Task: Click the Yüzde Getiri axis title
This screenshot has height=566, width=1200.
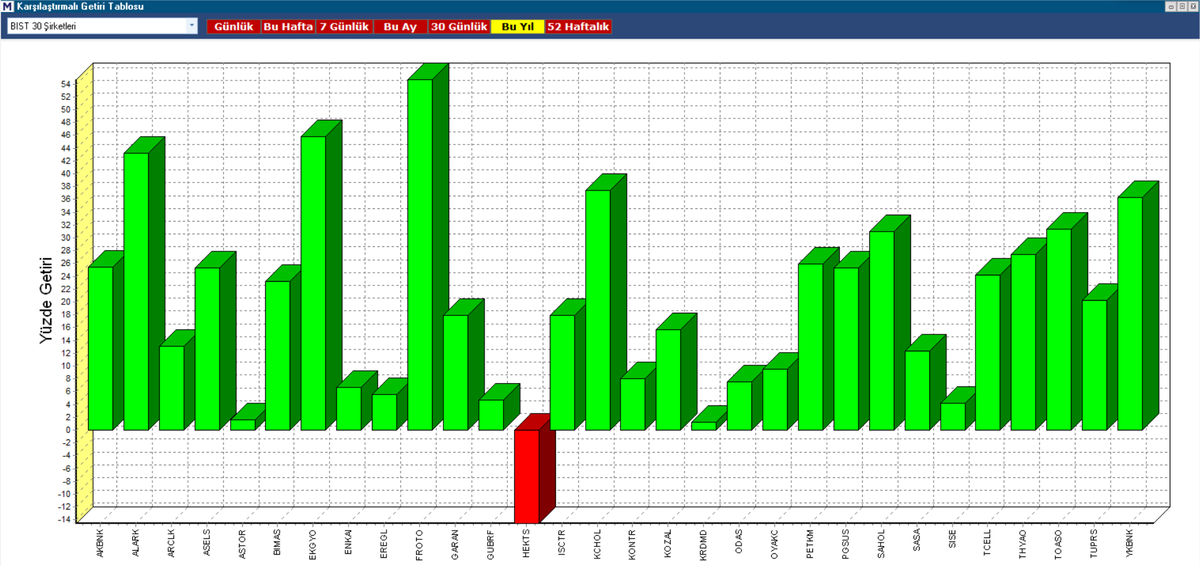Action: click(x=47, y=301)
